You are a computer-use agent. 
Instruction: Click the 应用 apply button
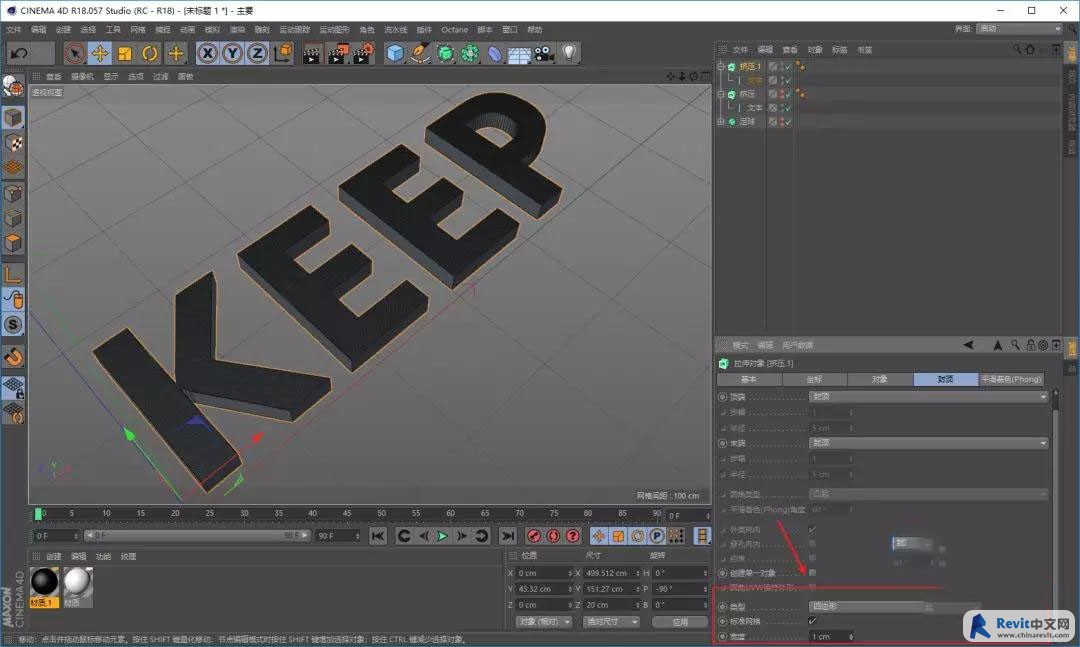680,622
